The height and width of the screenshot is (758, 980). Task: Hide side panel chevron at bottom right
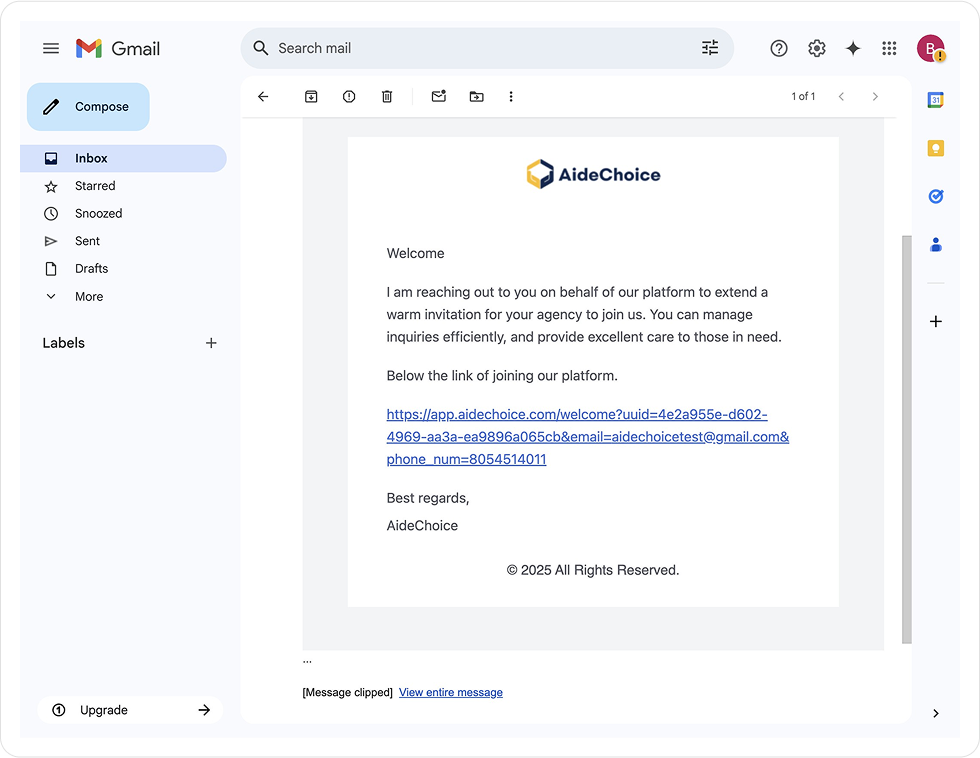point(936,713)
